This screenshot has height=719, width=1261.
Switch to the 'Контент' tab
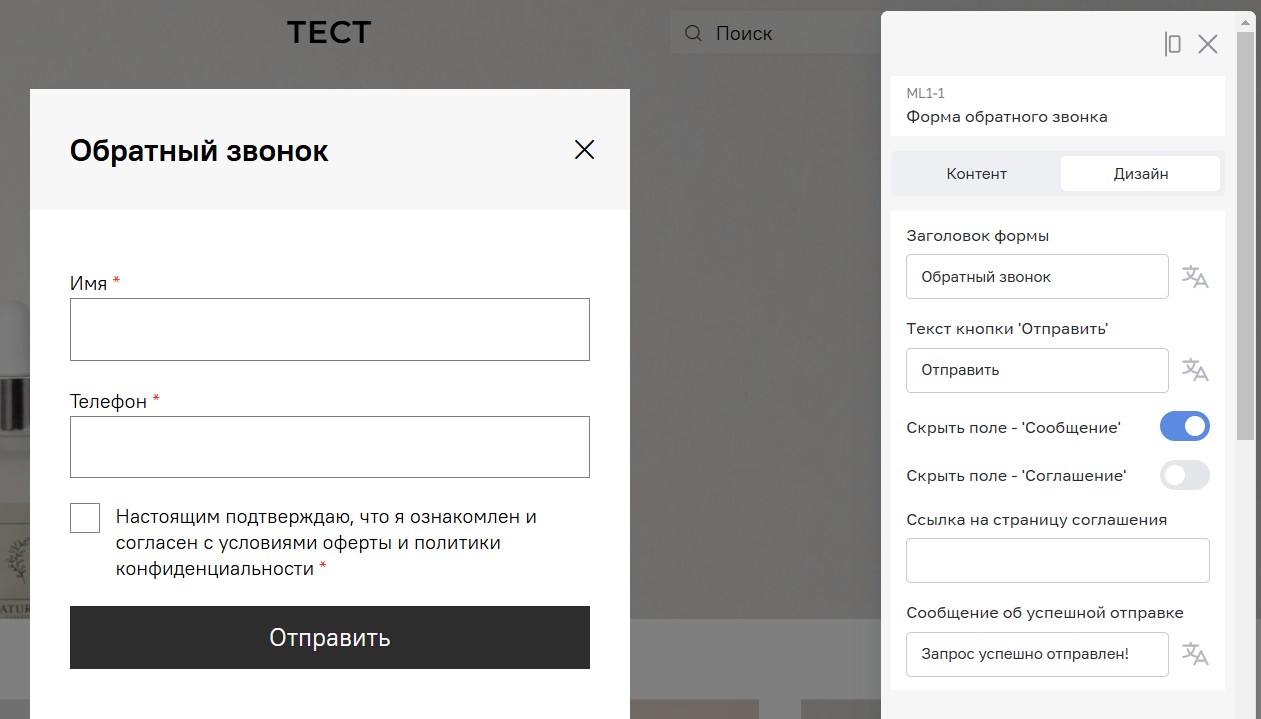(977, 173)
